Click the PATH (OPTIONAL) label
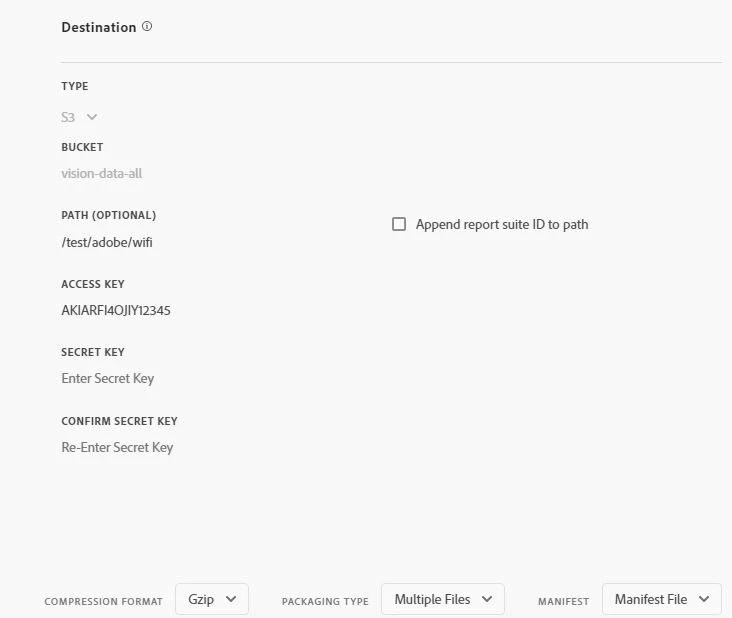The height and width of the screenshot is (618, 732). coord(109,215)
